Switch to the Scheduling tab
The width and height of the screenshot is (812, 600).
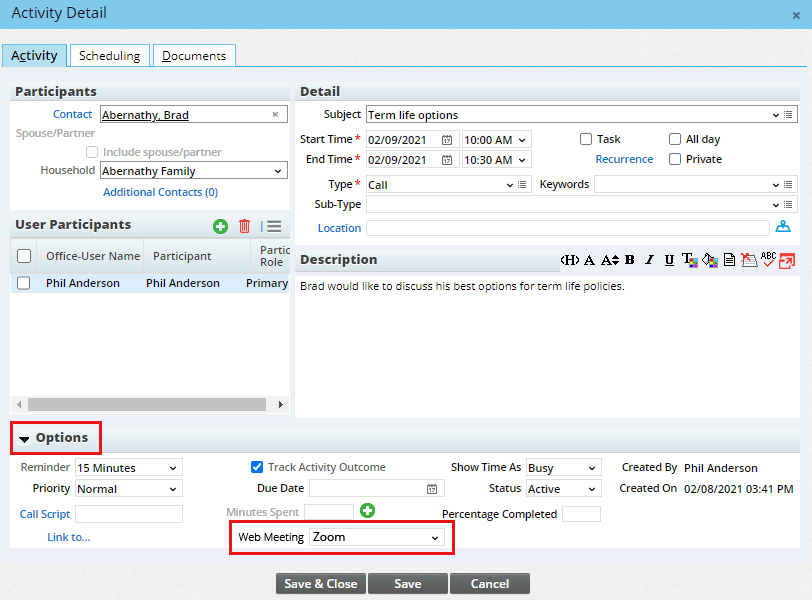[109, 55]
